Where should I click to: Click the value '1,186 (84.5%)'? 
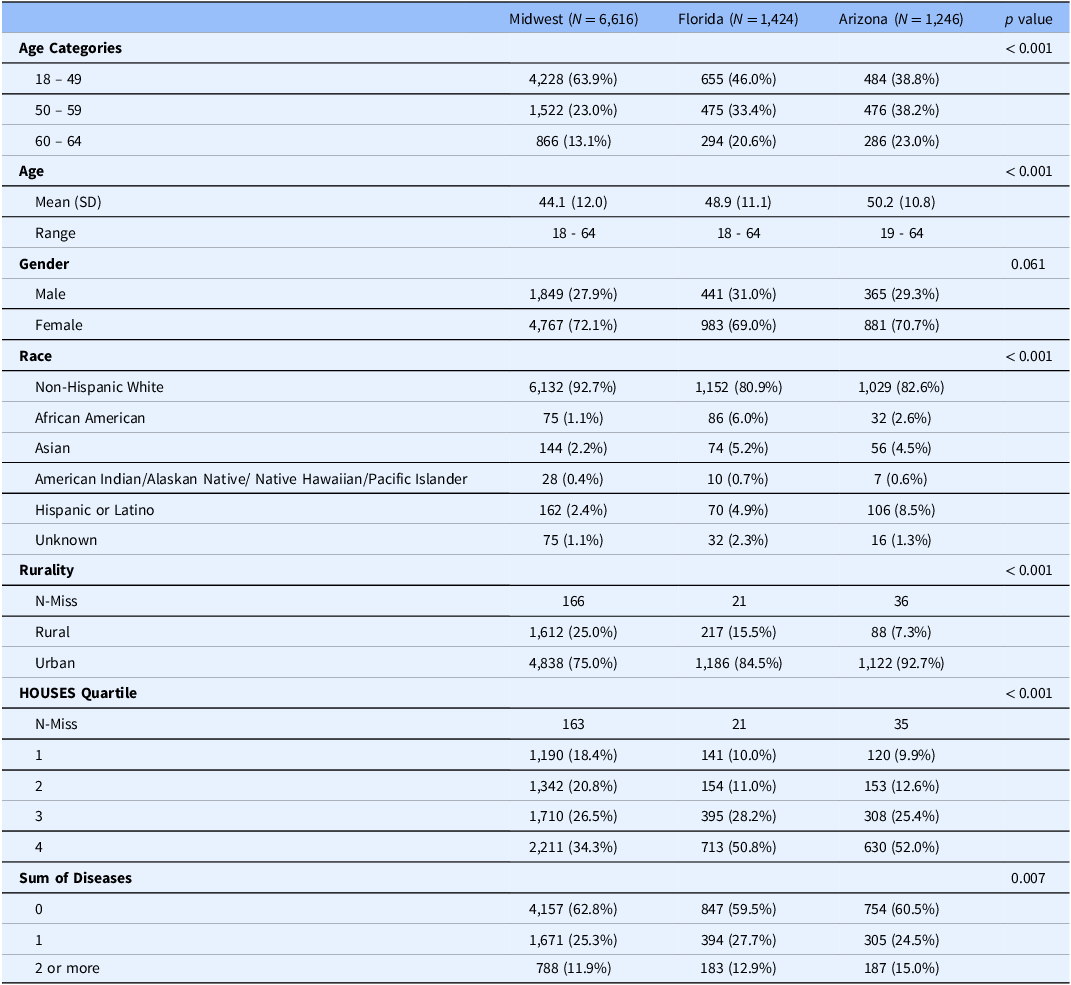[x=738, y=663]
